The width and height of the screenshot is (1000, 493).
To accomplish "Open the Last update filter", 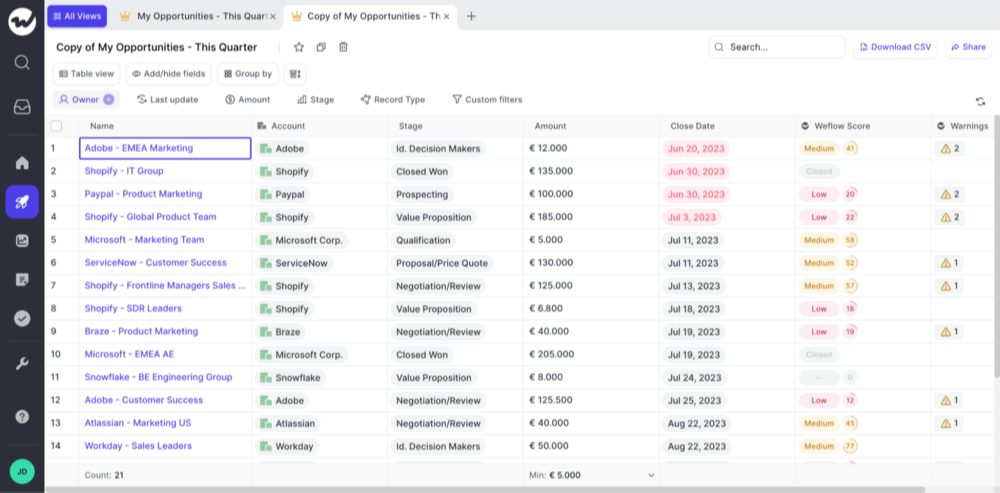I will tap(168, 99).
